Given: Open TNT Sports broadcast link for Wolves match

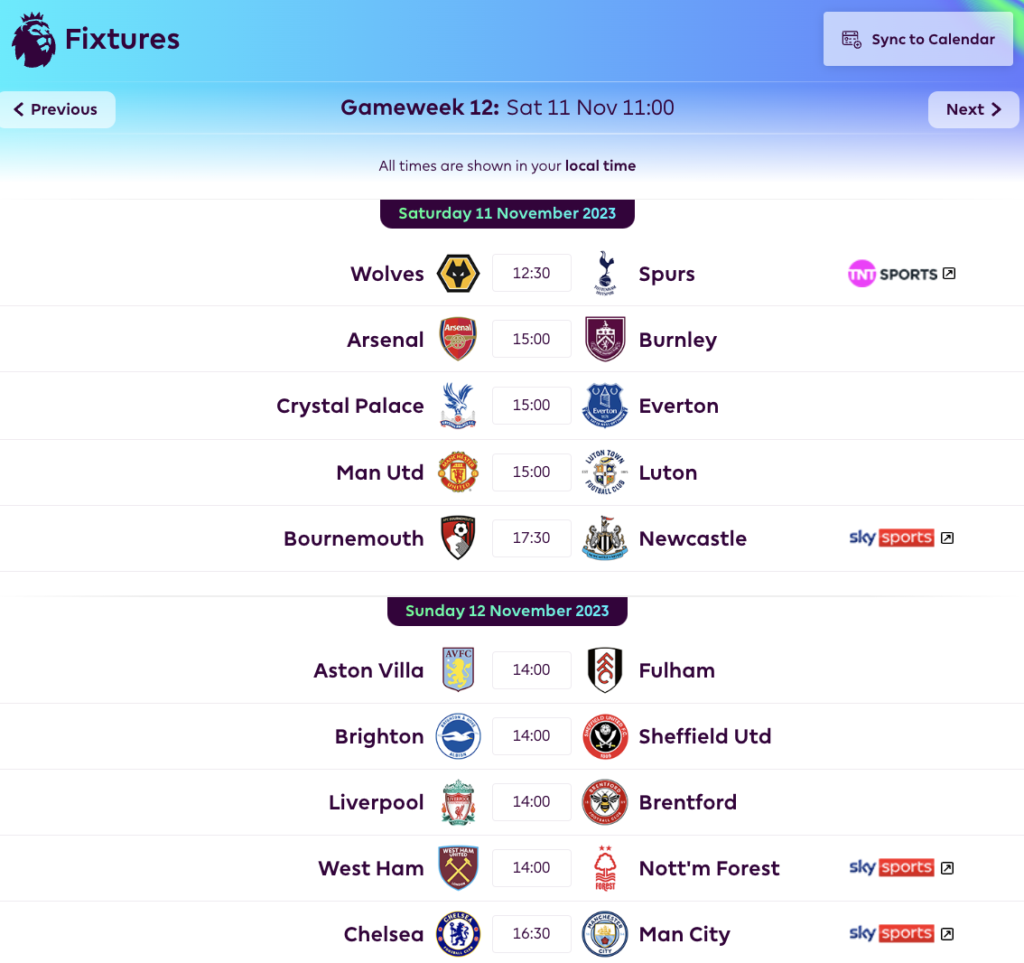Looking at the screenshot, I should 899,272.
